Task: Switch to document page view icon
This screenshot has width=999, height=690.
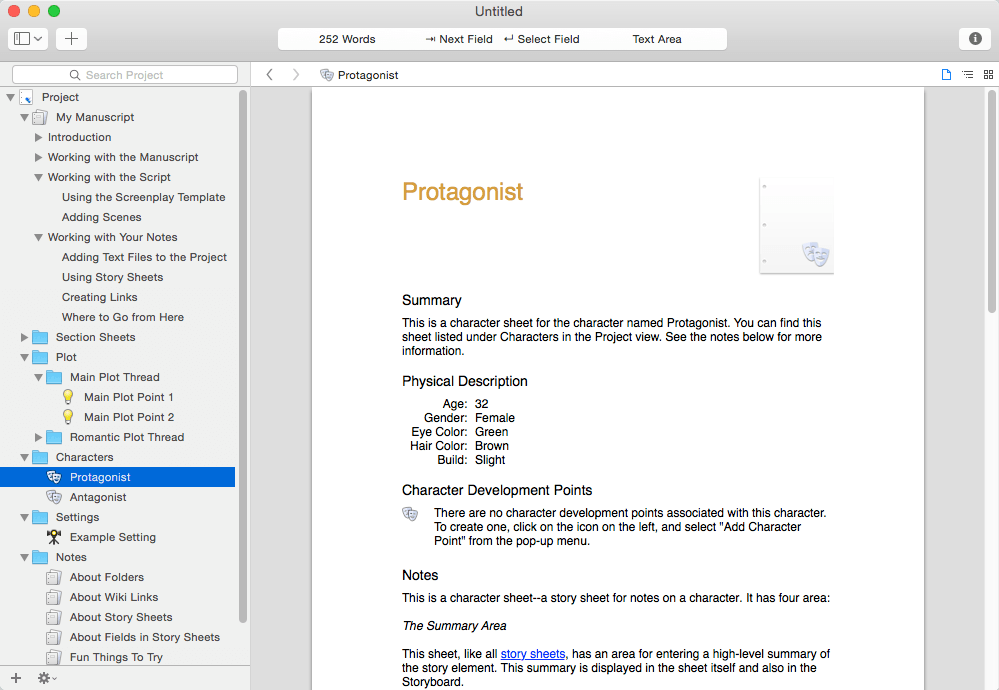Action: [946, 75]
